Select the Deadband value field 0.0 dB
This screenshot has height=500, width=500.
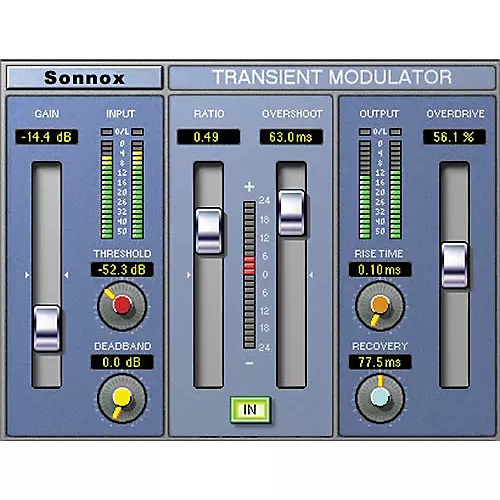click(x=122, y=362)
